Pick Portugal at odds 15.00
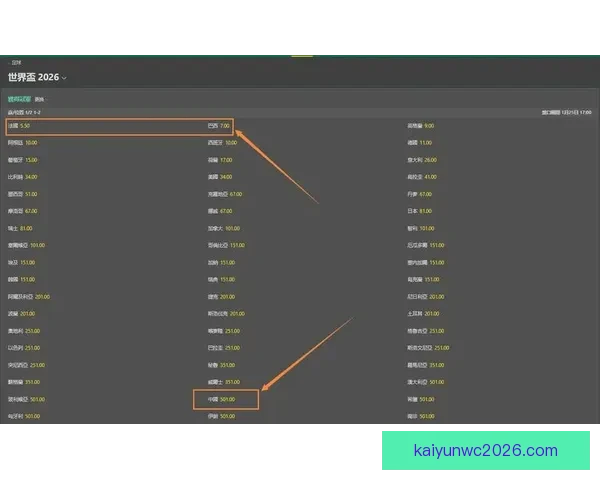Screen dimensions: 600x480 (x=31, y=160)
